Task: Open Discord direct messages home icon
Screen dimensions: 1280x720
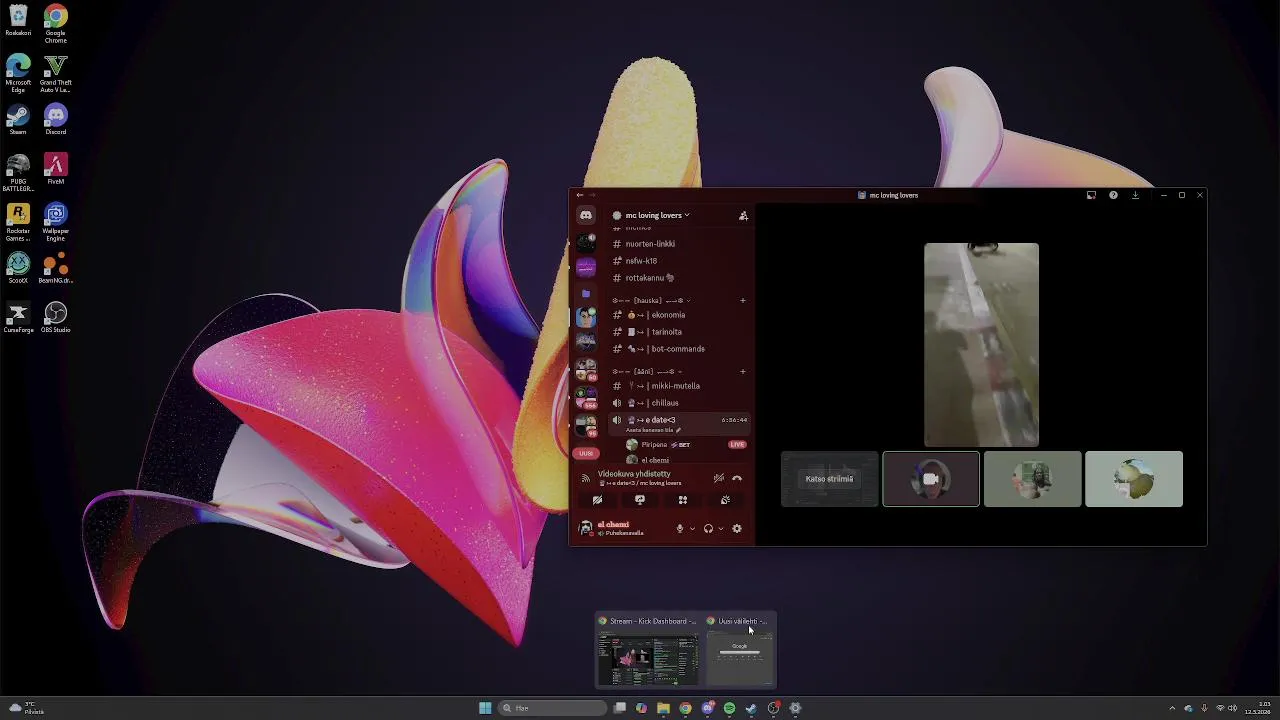Action: click(x=586, y=215)
